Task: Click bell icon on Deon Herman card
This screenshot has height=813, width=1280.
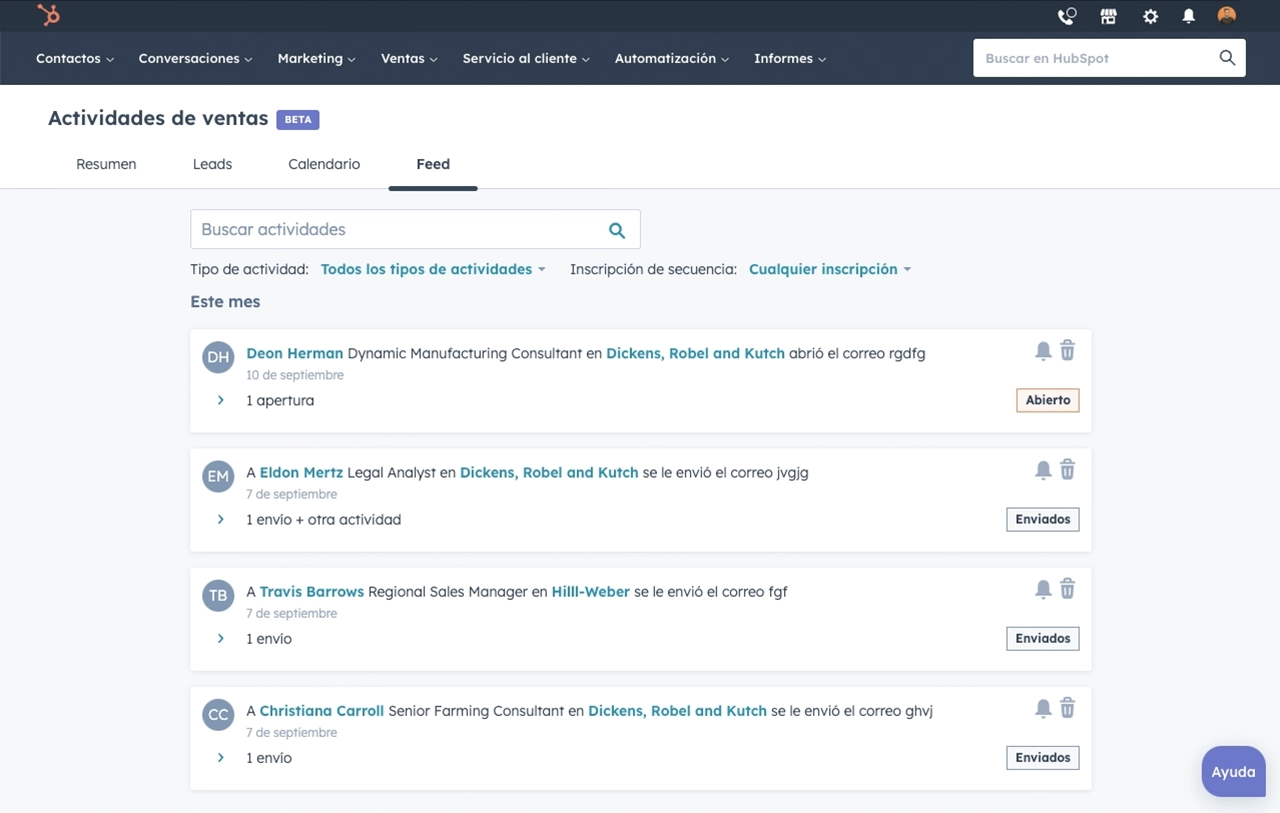Action: click(1043, 351)
